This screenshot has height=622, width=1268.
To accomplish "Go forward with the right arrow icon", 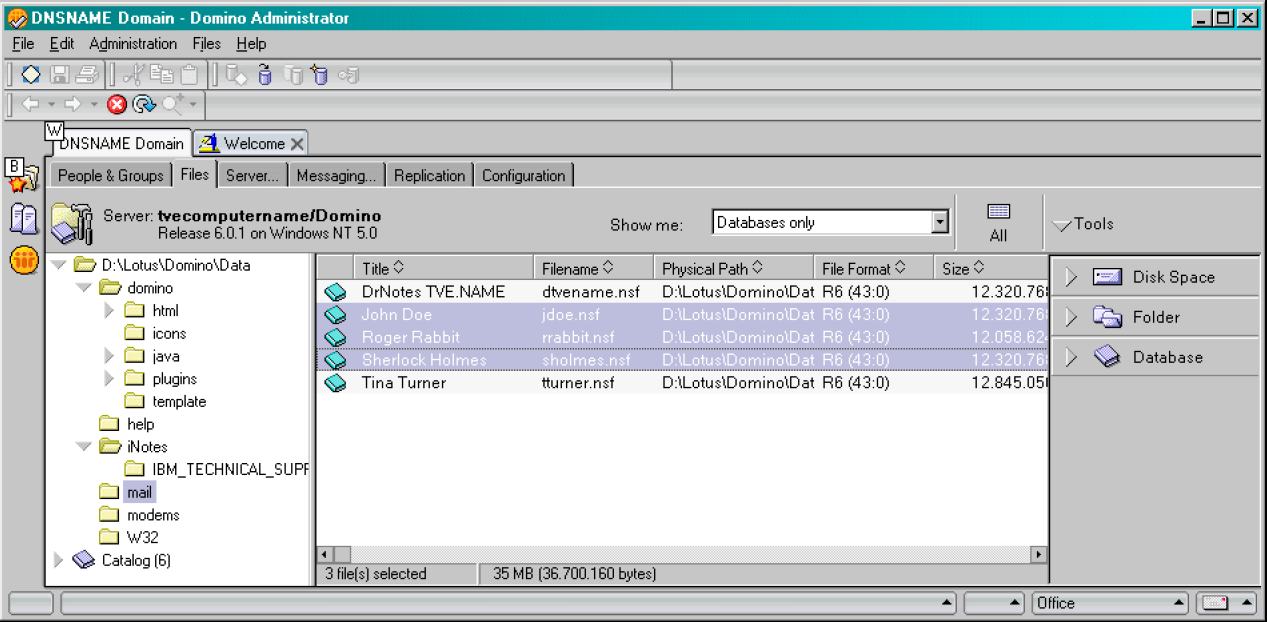I will pyautogui.click(x=73, y=104).
